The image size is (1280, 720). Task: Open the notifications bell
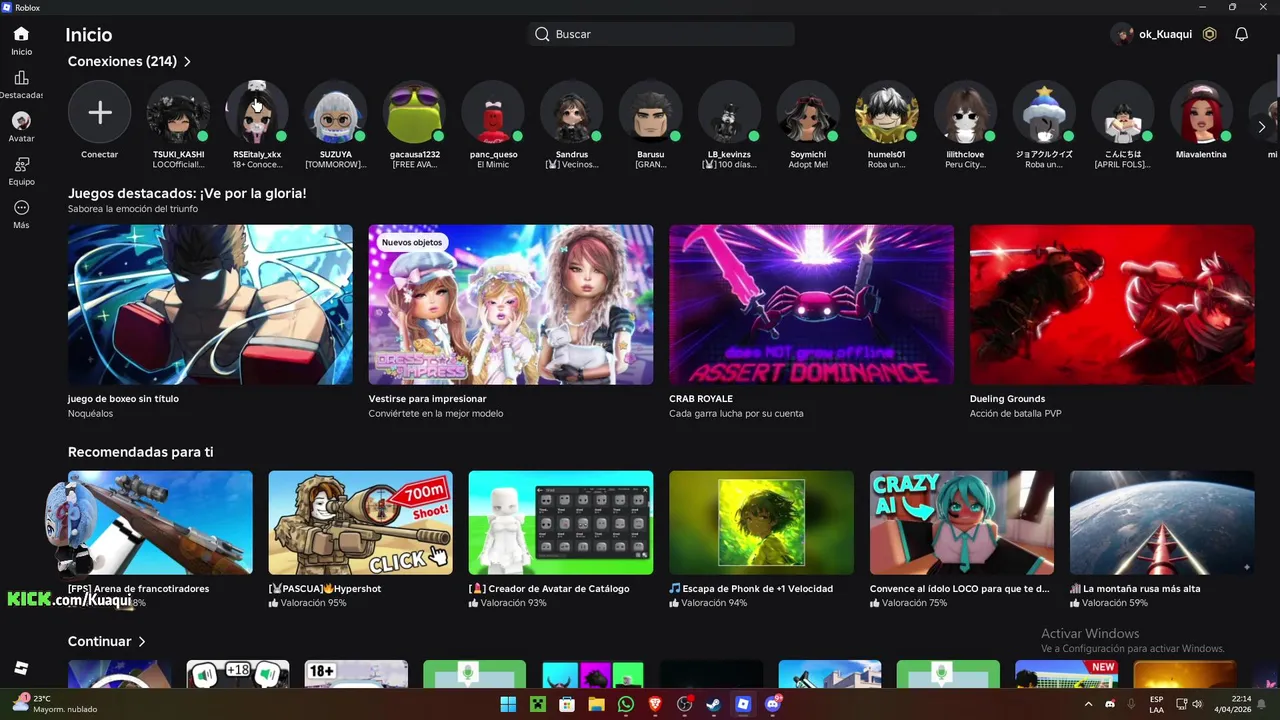pyautogui.click(x=1241, y=34)
